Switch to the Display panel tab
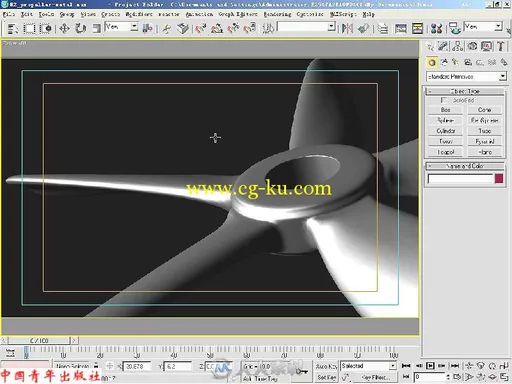512x384 pixels. click(486, 46)
